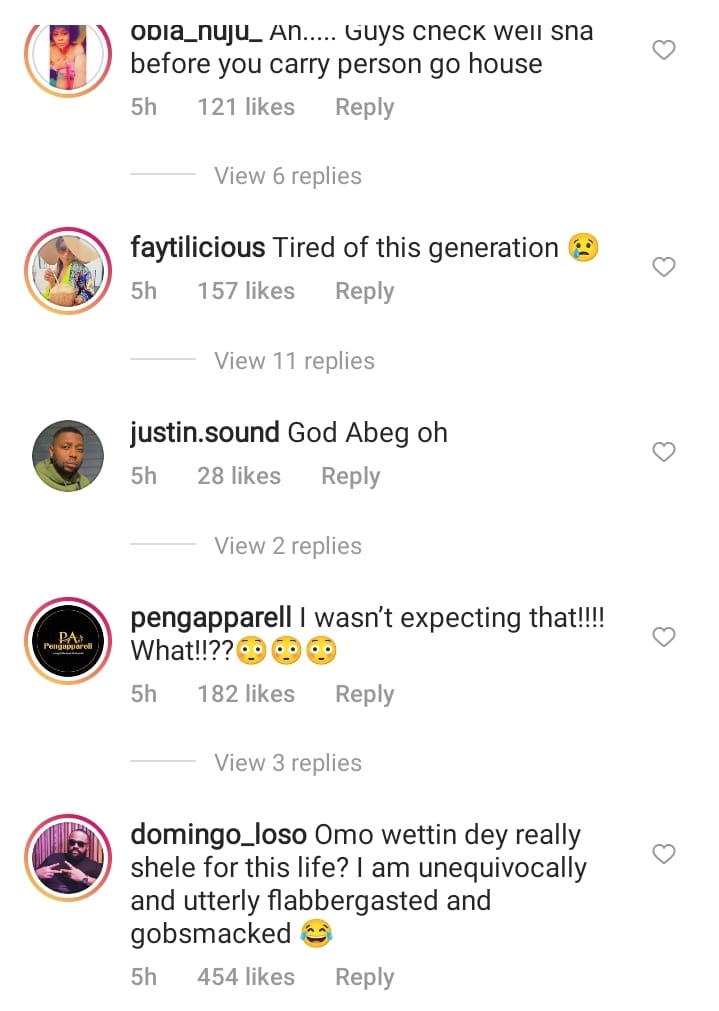Expand View 6 replies
Image resolution: width=719 pixels, height=1011 pixels.
click(x=288, y=176)
